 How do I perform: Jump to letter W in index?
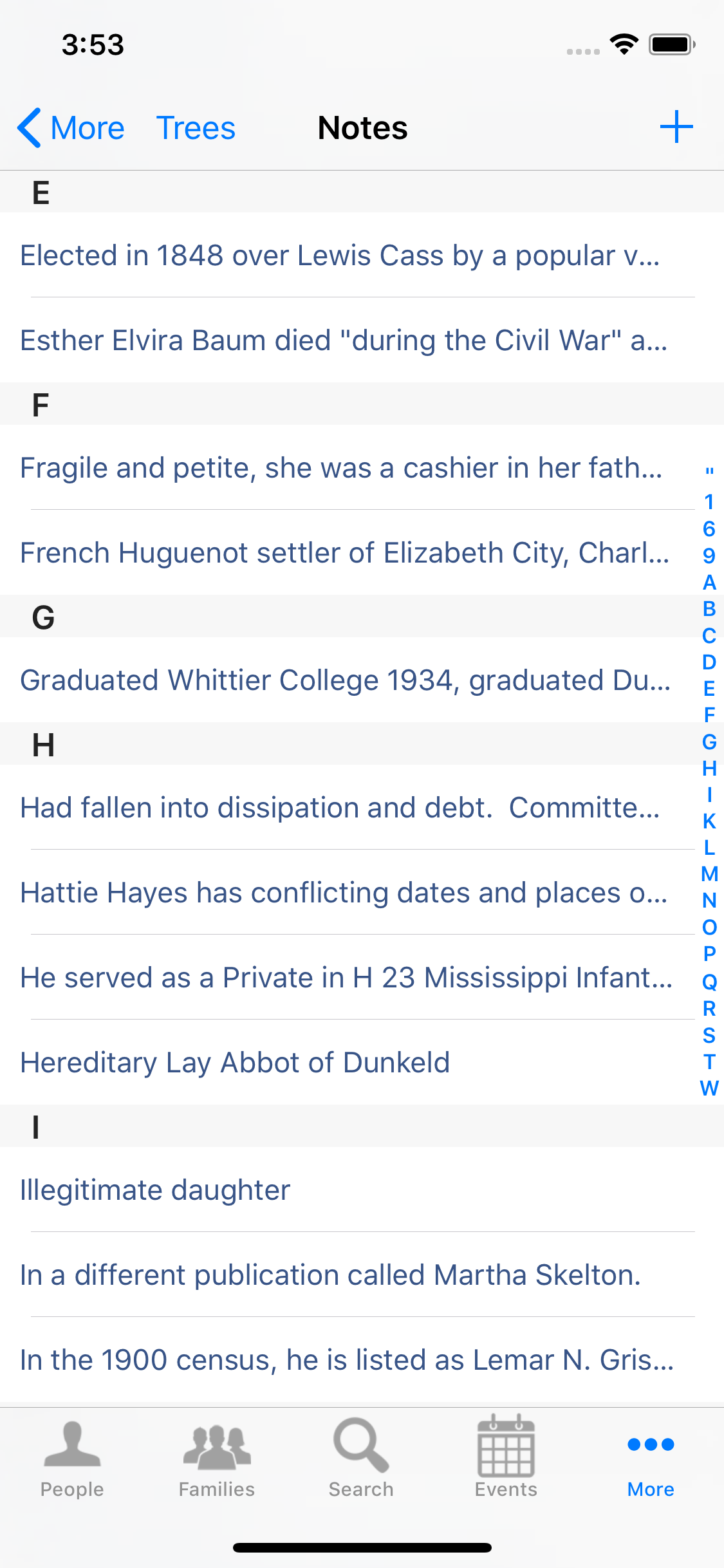[x=709, y=1088]
